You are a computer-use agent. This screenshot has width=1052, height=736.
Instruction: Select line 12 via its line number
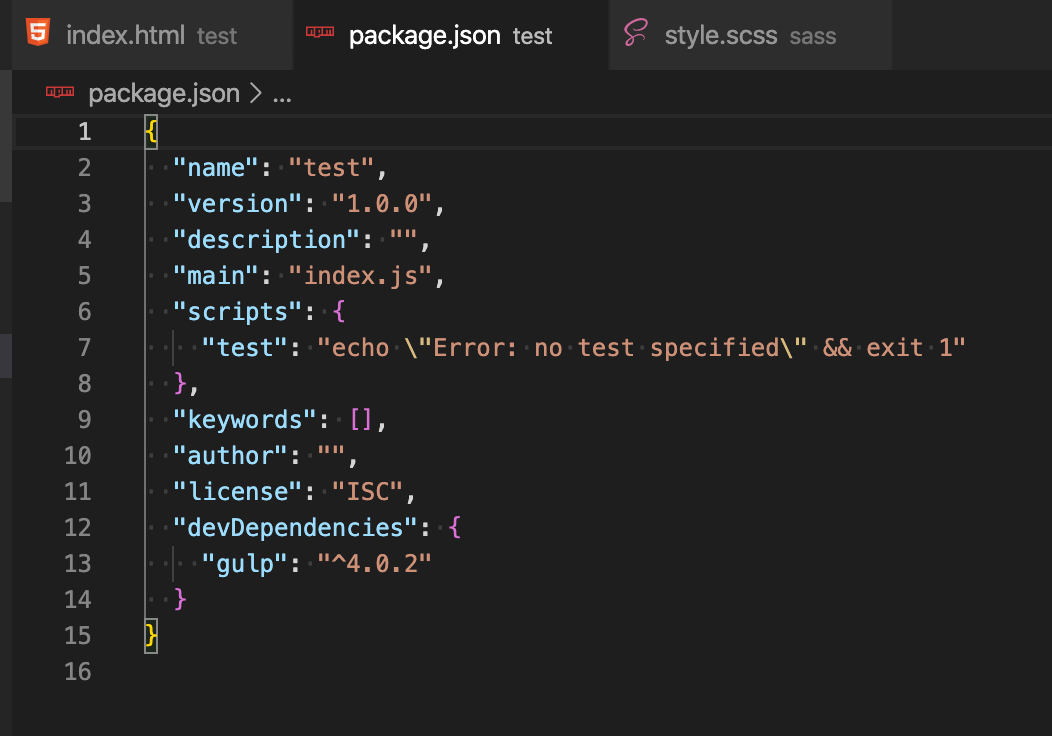pyautogui.click(x=77, y=528)
